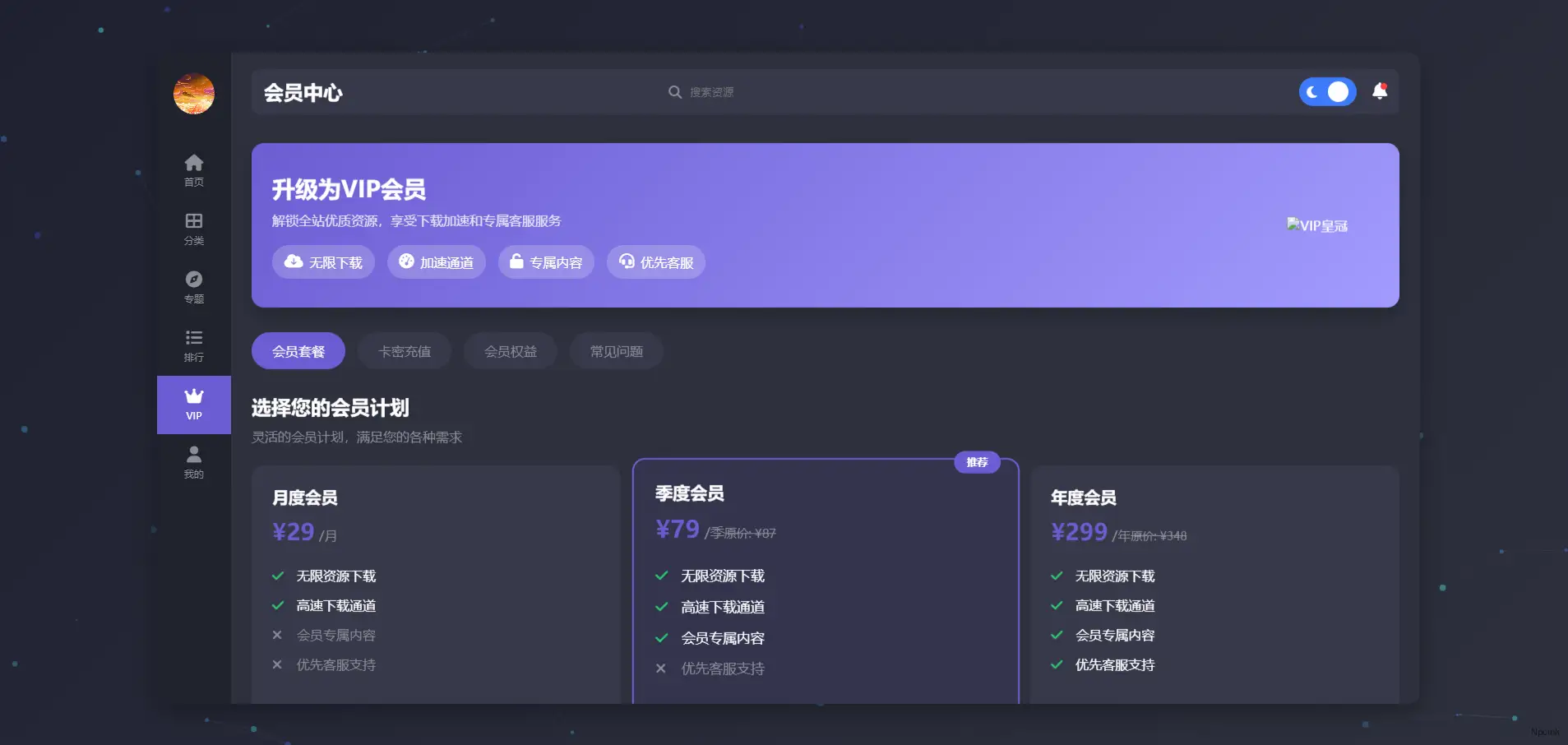Click the 推荐 recommended ribbon on quarterly plan

(x=978, y=462)
